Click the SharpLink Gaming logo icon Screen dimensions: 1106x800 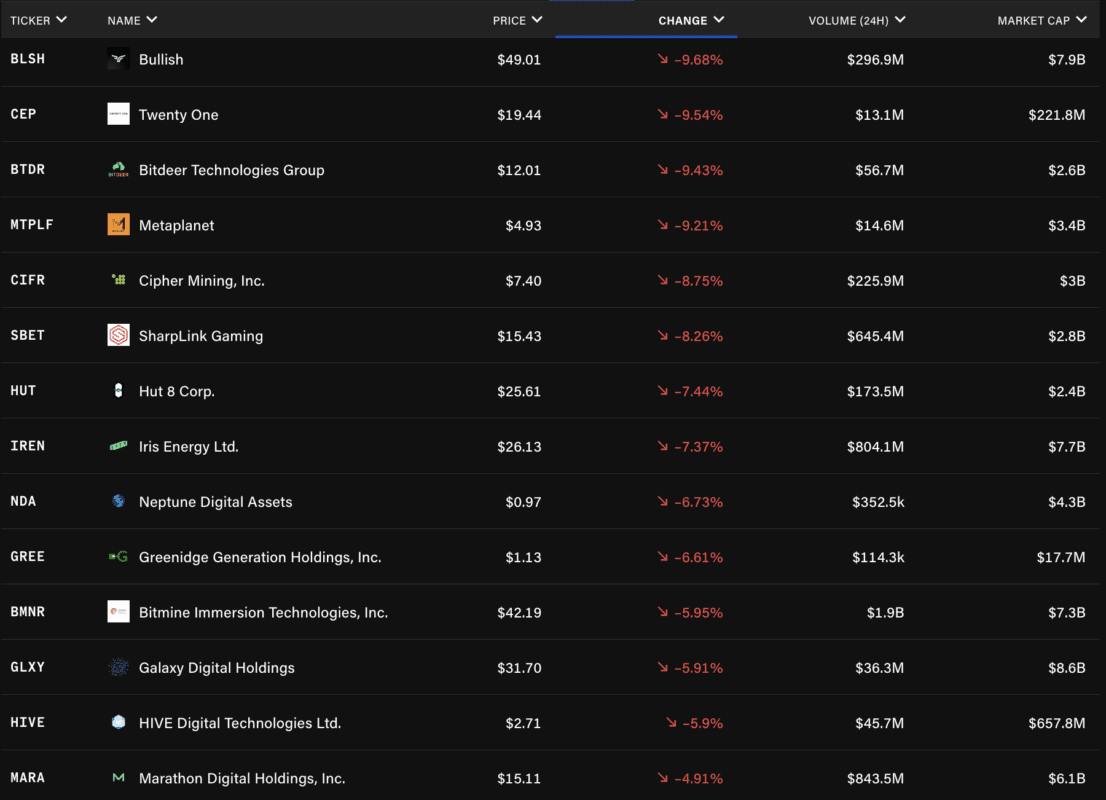tap(118, 335)
